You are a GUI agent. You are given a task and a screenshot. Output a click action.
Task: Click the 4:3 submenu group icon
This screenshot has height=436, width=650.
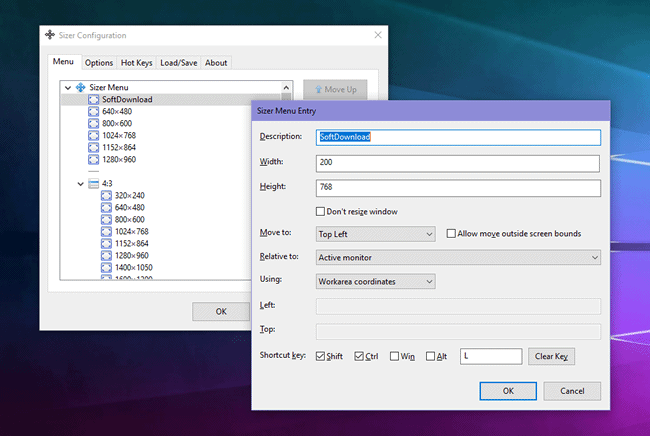point(93,184)
